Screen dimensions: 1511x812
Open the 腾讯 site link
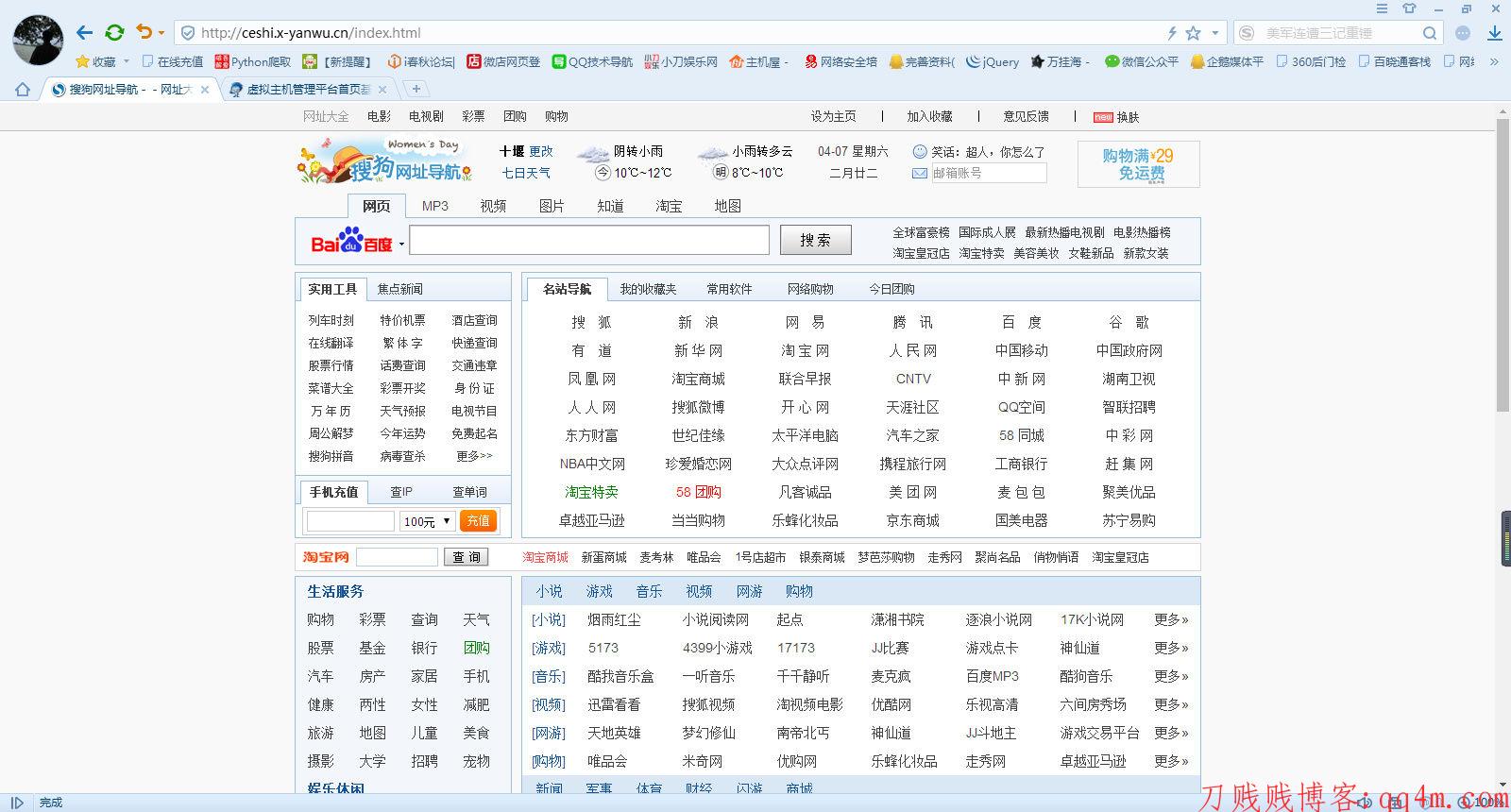[912, 322]
